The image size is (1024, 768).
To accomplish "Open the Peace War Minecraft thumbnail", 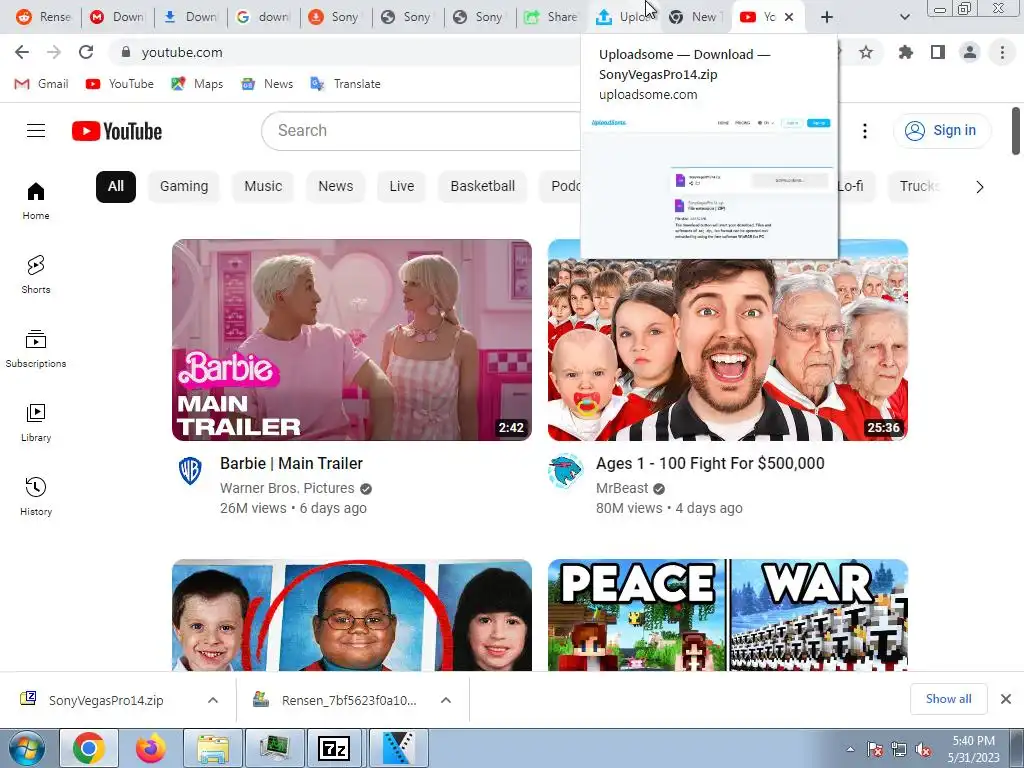I will (728, 615).
